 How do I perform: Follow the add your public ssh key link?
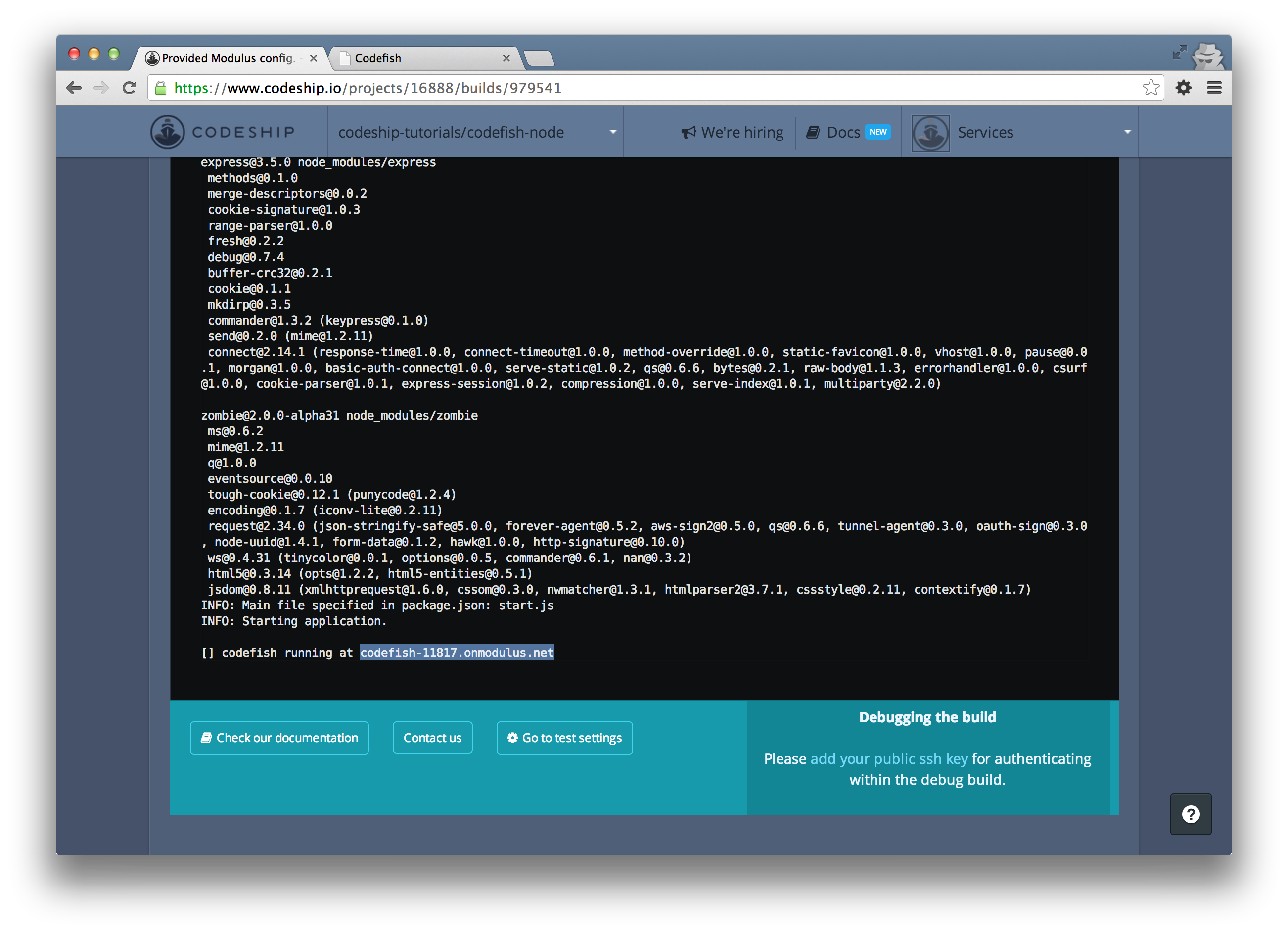pos(889,759)
